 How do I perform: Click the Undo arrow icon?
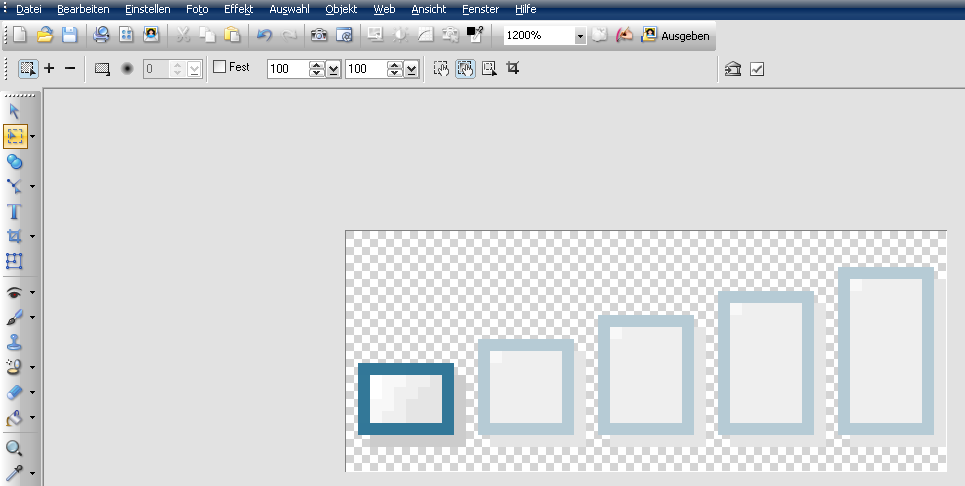[x=264, y=35]
